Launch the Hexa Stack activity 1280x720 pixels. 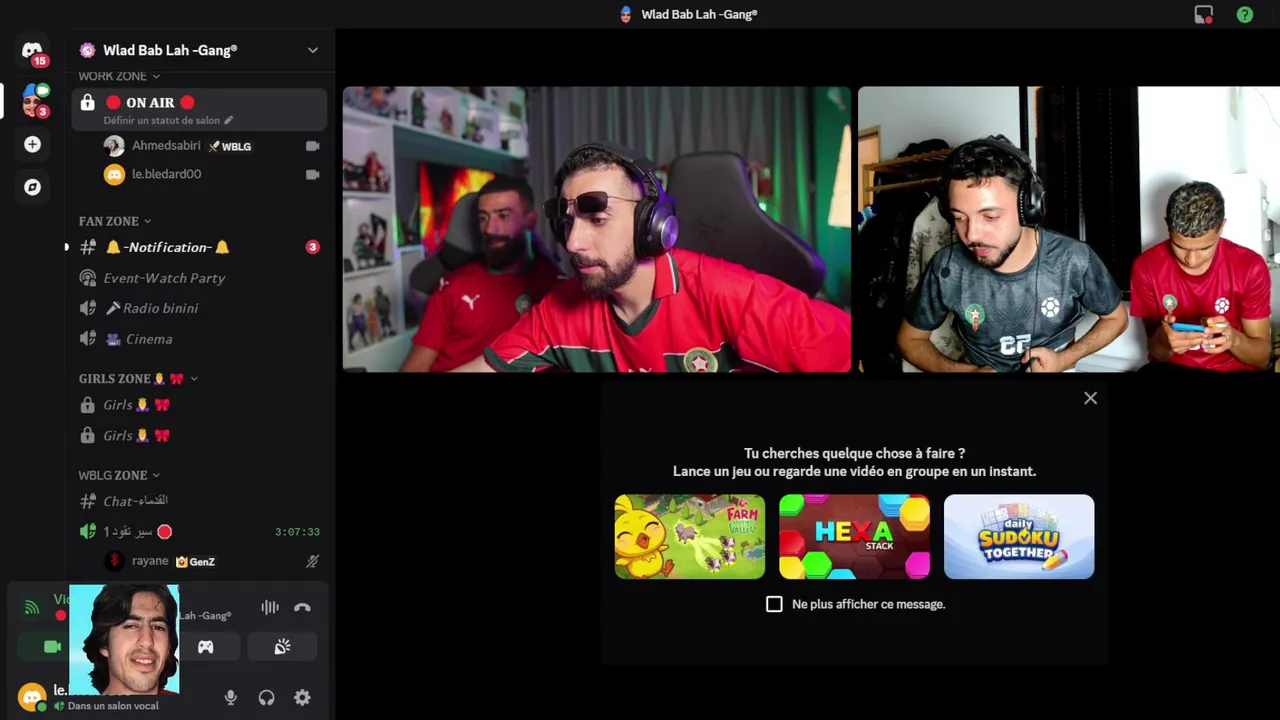coord(854,537)
